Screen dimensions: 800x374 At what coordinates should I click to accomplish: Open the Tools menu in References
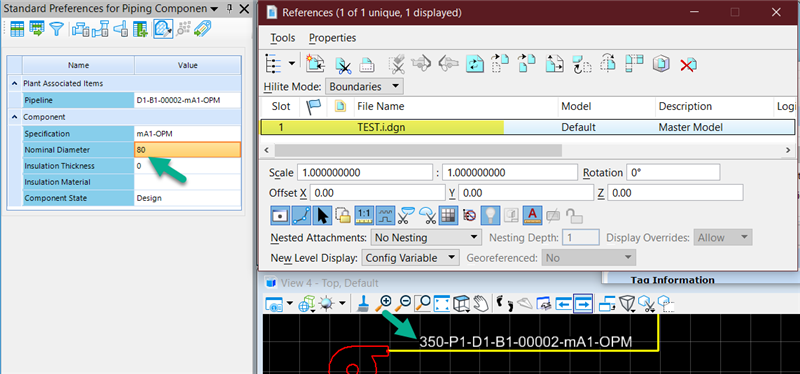283,38
